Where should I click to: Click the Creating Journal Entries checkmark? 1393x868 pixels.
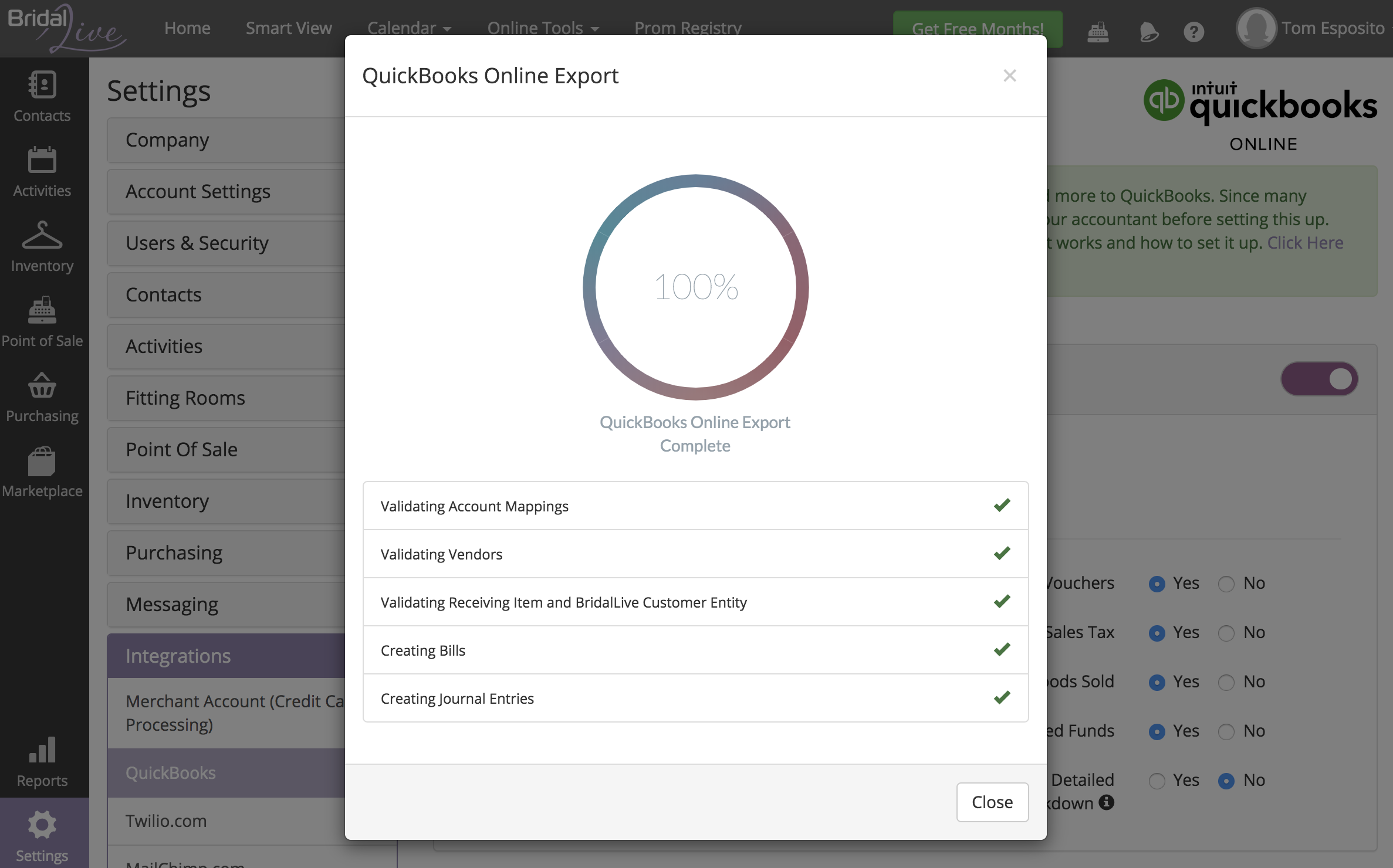1002,697
